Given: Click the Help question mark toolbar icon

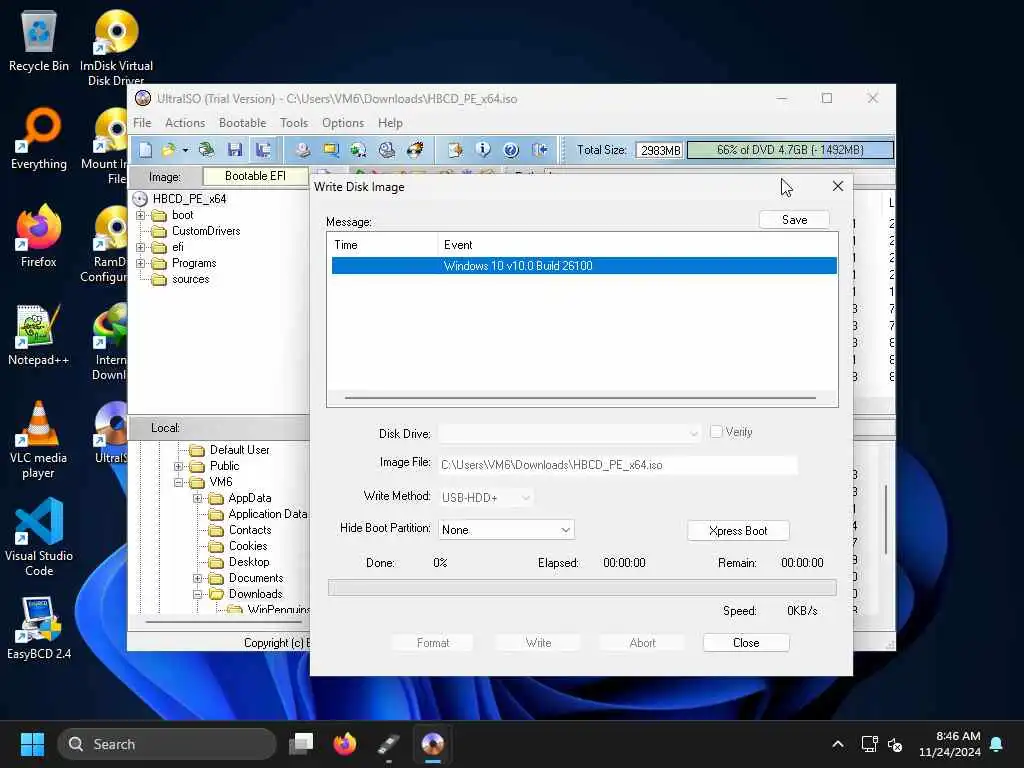Looking at the screenshot, I should 511,150.
